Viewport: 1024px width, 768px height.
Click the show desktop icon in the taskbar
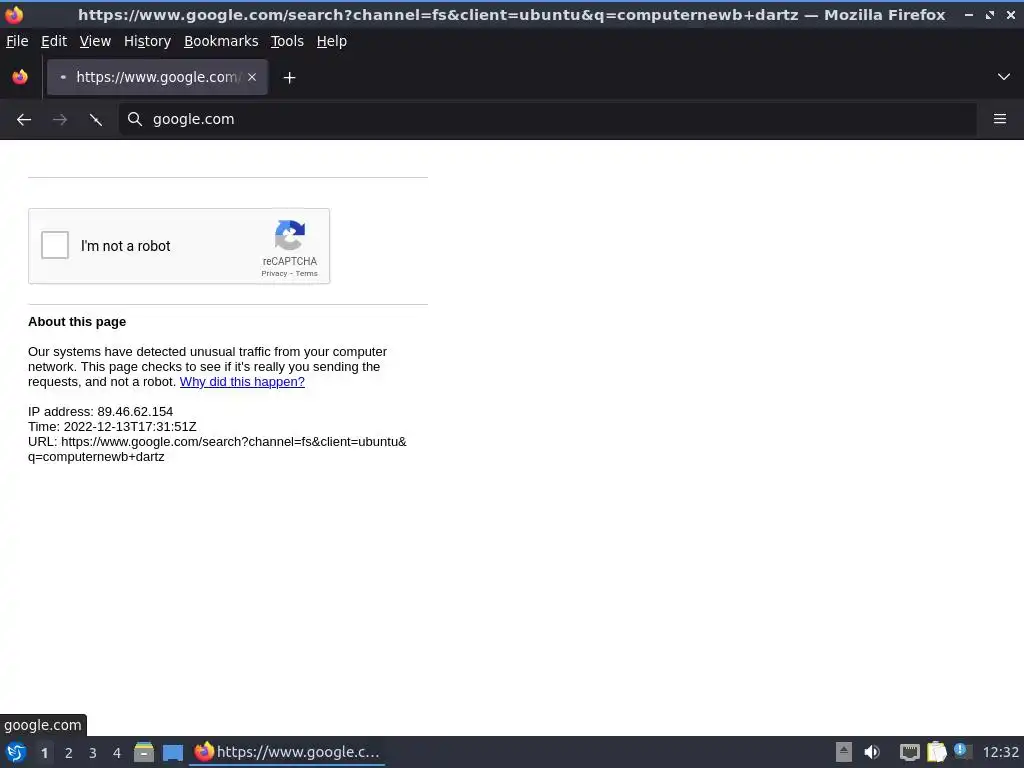172,752
